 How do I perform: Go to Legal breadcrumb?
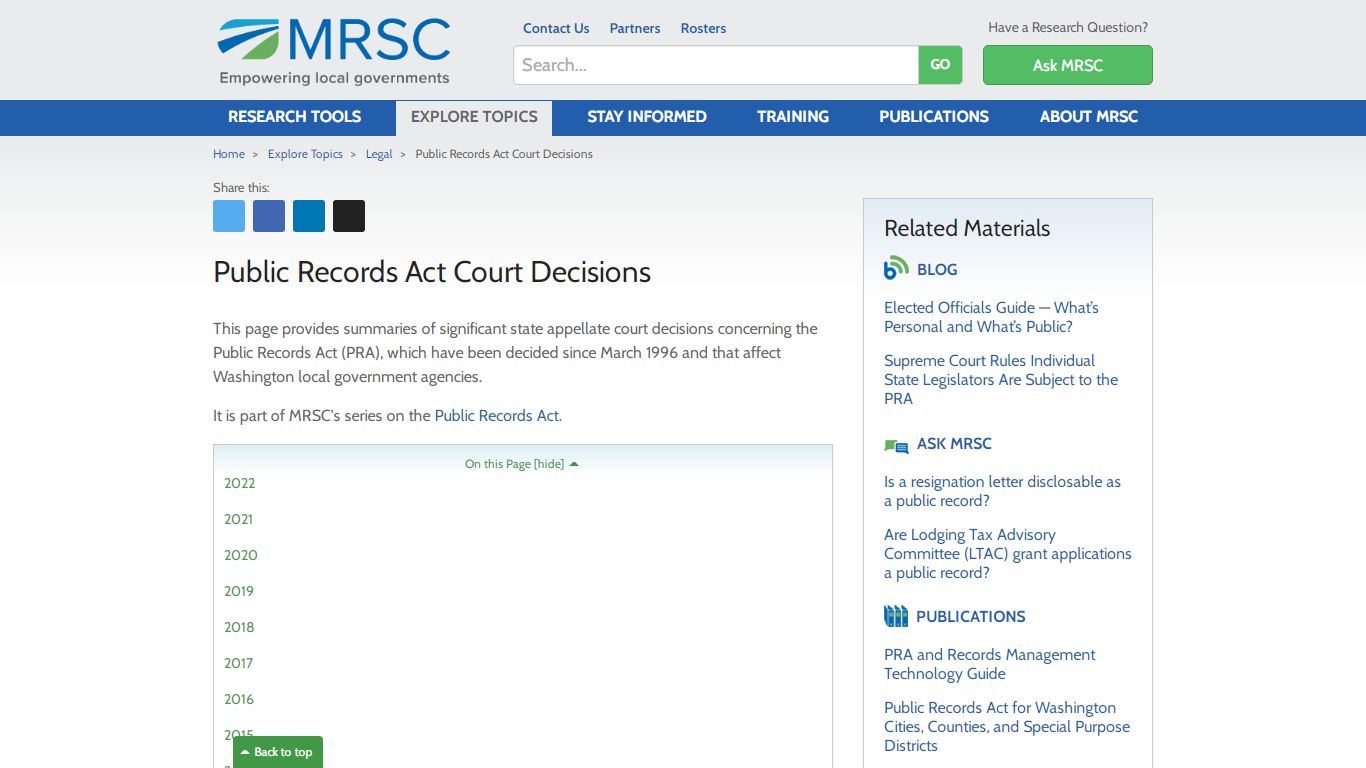(379, 154)
